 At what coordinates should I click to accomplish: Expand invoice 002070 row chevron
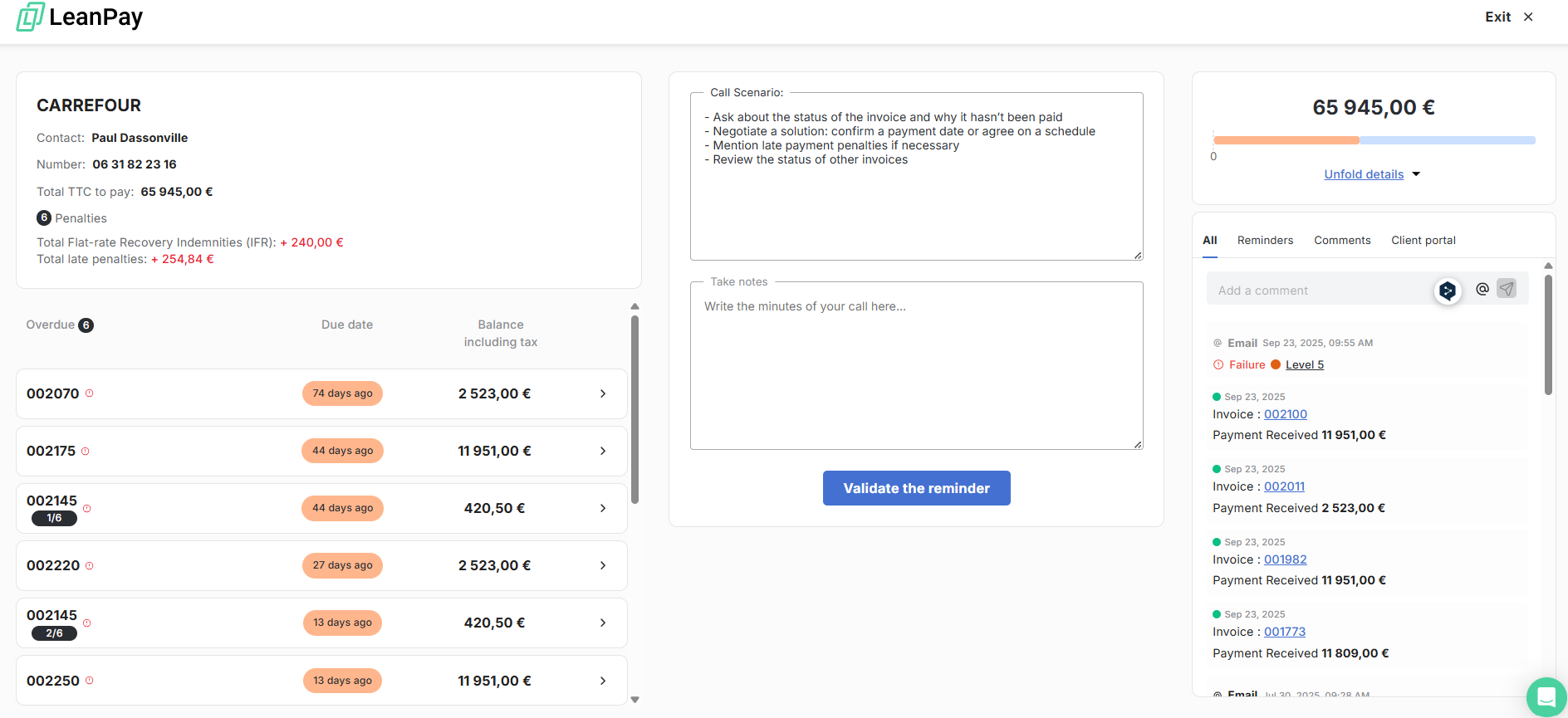603,393
